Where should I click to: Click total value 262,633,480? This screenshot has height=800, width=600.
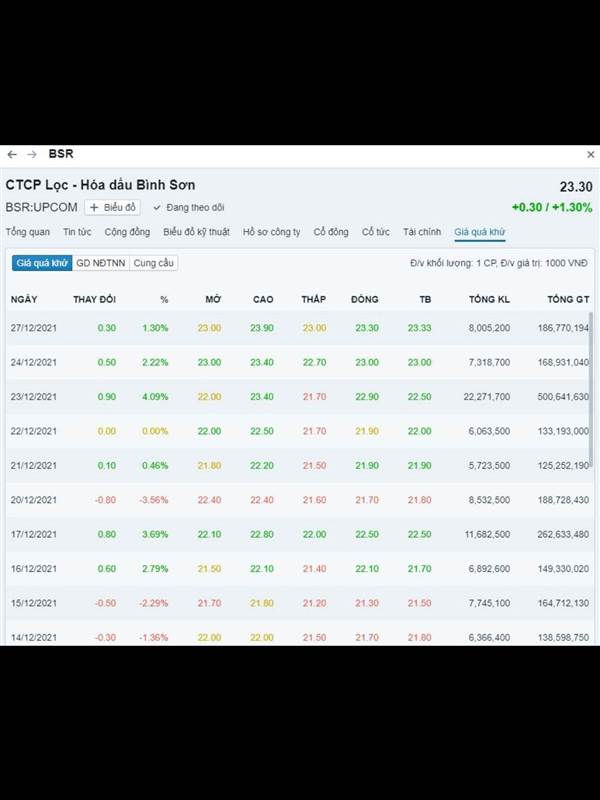click(x=563, y=534)
